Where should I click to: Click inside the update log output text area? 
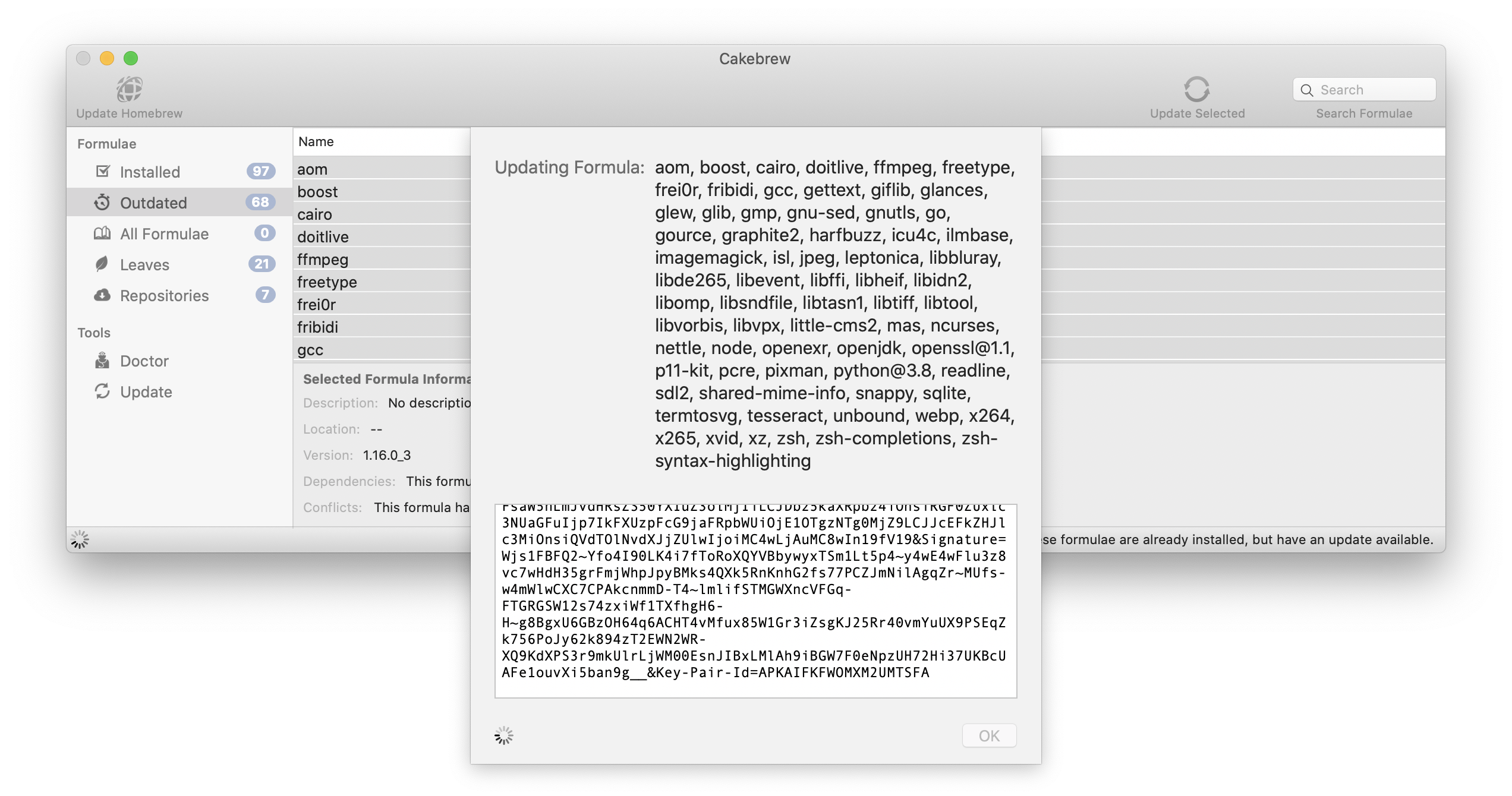pyautogui.click(x=755, y=601)
